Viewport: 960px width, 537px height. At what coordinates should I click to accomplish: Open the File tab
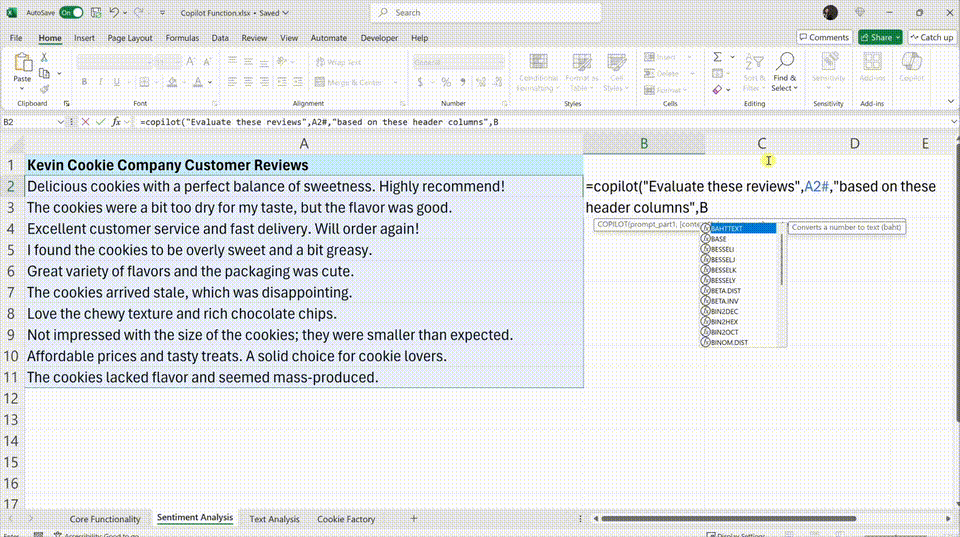16,38
